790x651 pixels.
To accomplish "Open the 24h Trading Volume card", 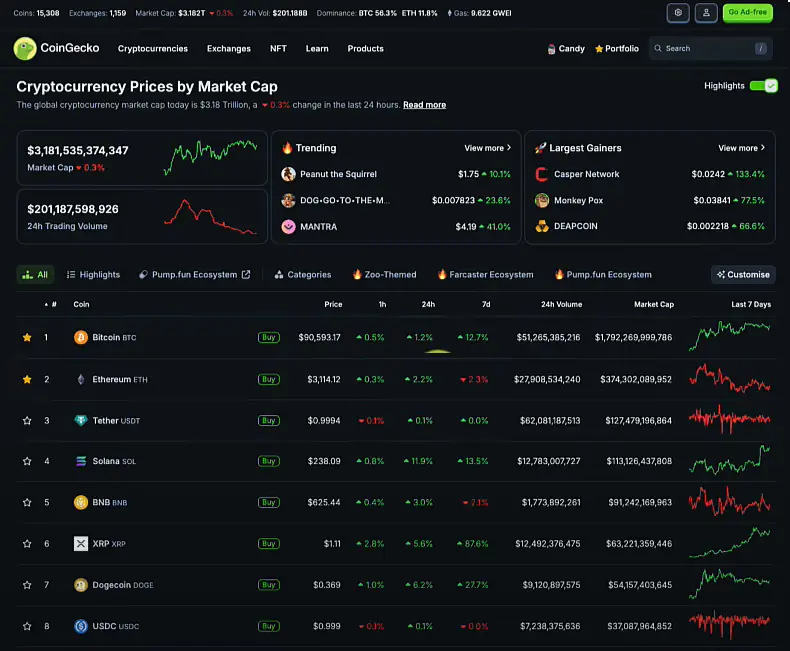I will click(x=142, y=217).
